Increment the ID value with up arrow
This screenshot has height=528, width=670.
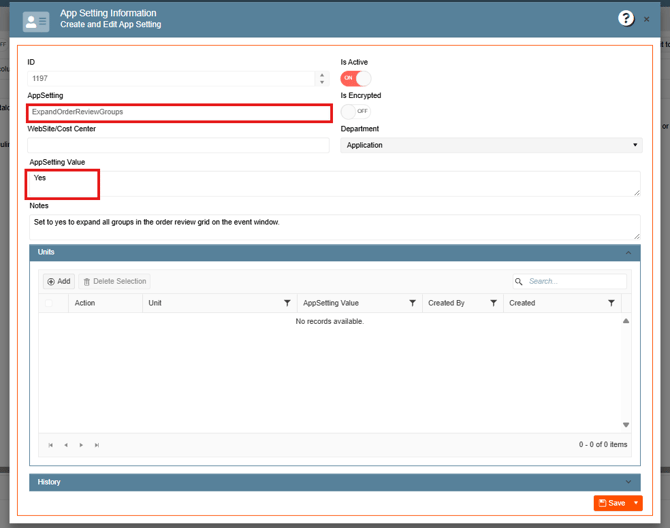321,75
